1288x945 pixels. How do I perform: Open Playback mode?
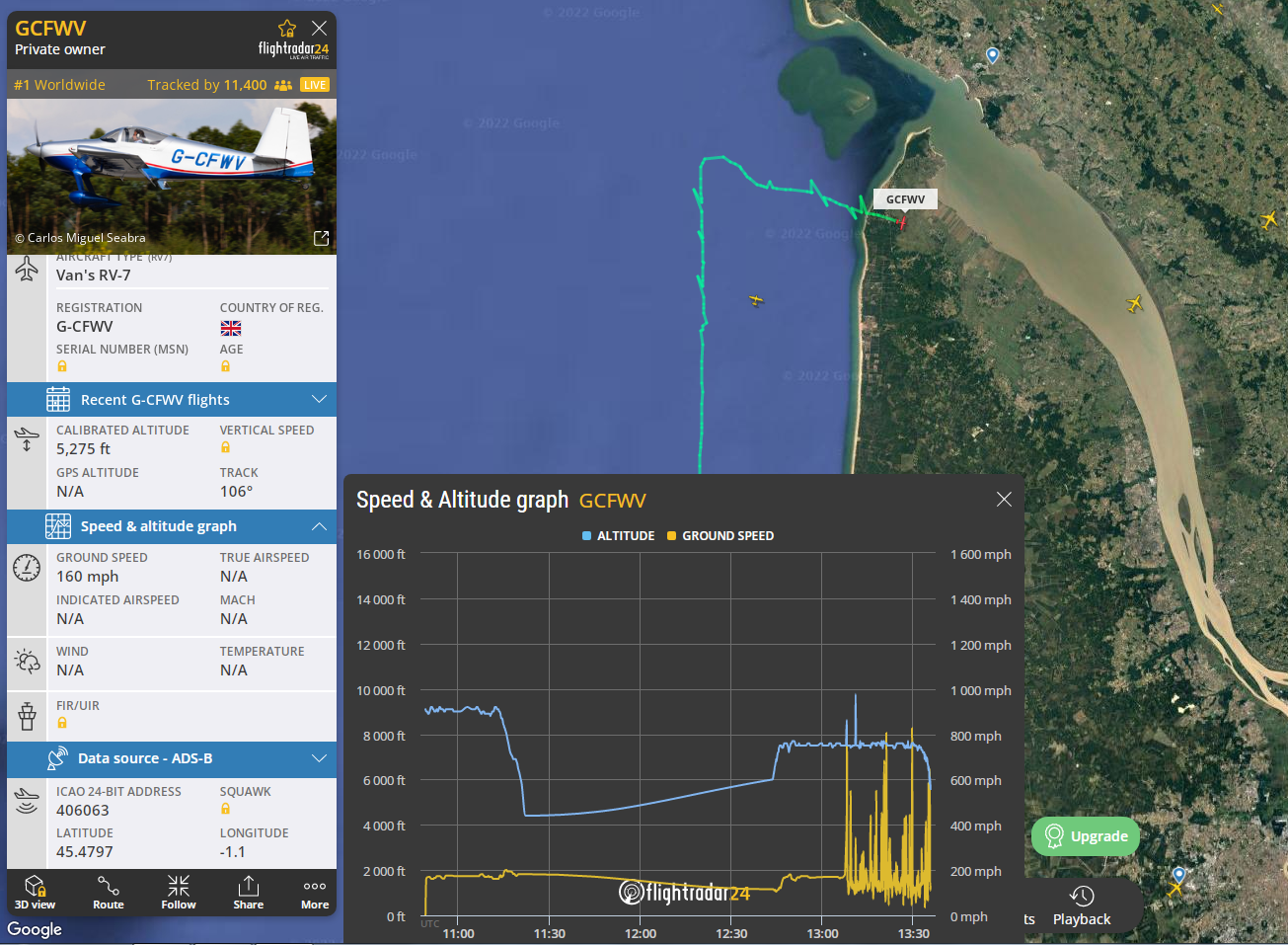[1082, 906]
